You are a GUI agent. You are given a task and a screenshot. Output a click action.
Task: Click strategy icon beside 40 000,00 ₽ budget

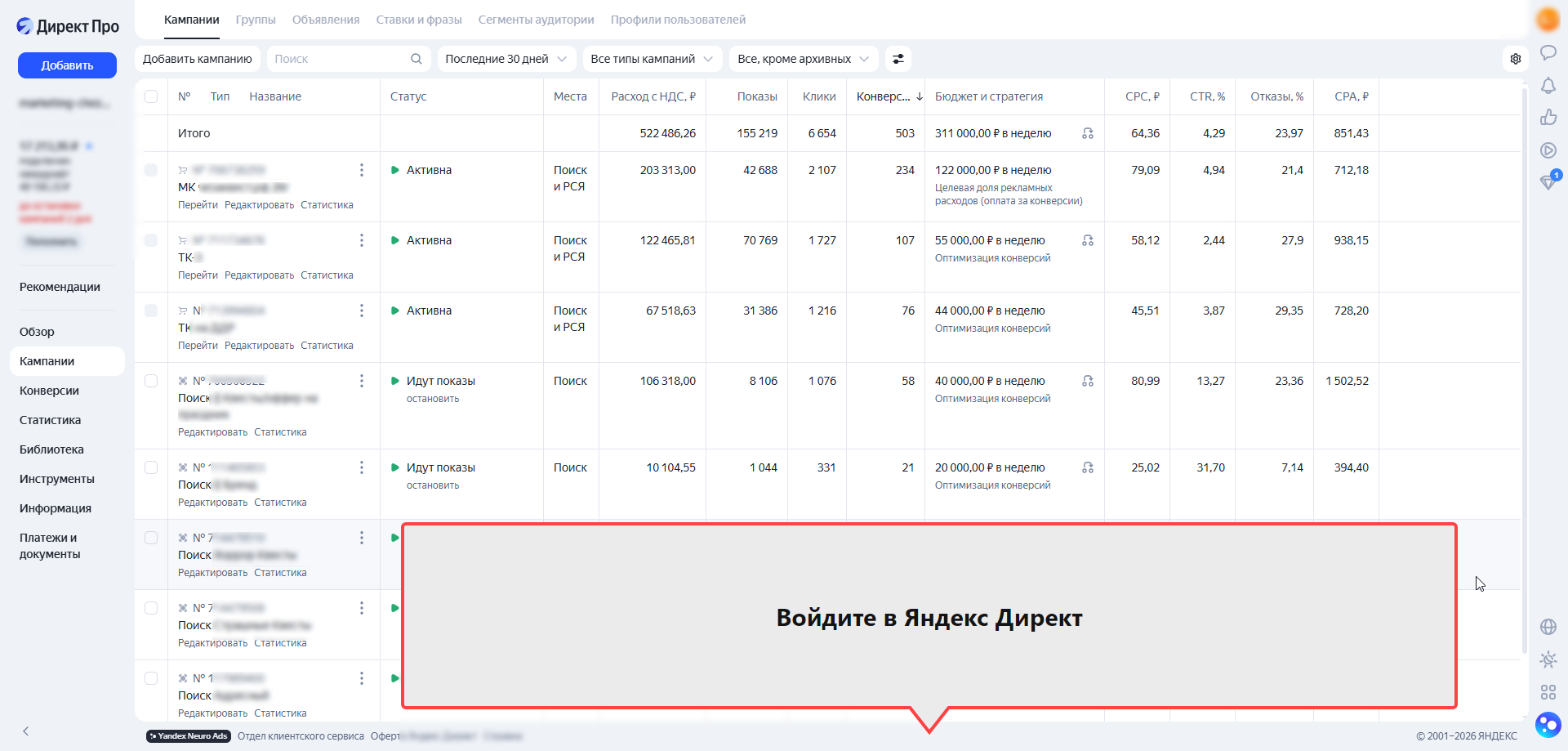point(1088,381)
